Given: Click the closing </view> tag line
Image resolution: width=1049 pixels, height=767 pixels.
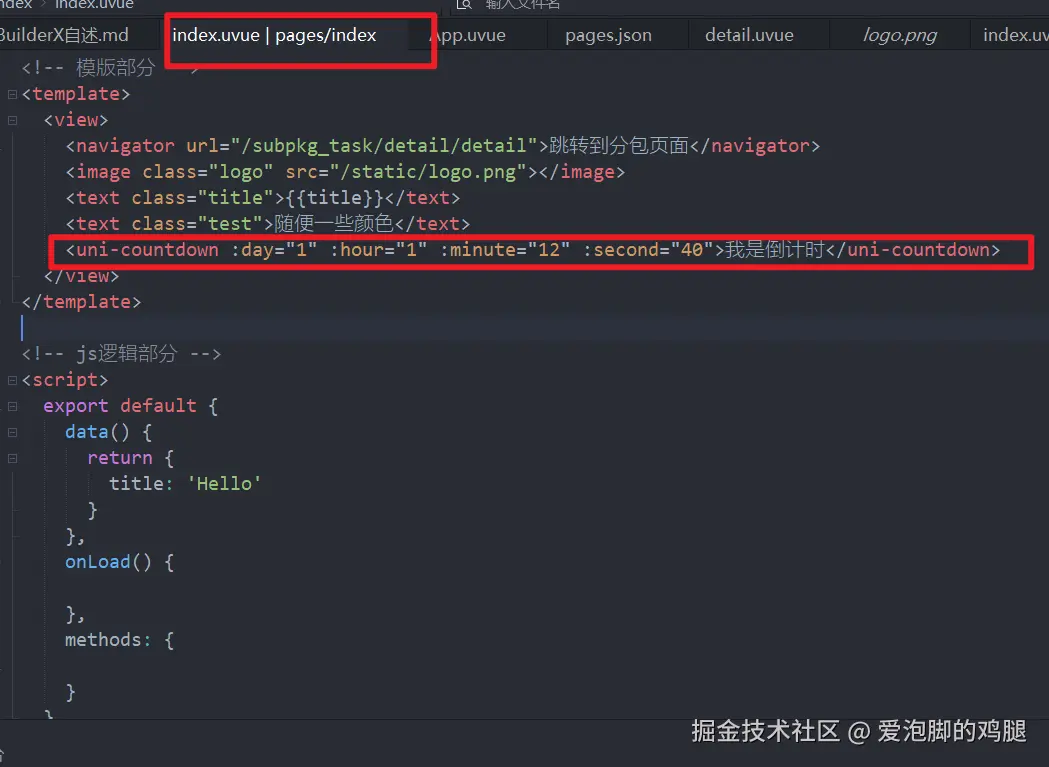Looking at the screenshot, I should (x=81, y=276).
